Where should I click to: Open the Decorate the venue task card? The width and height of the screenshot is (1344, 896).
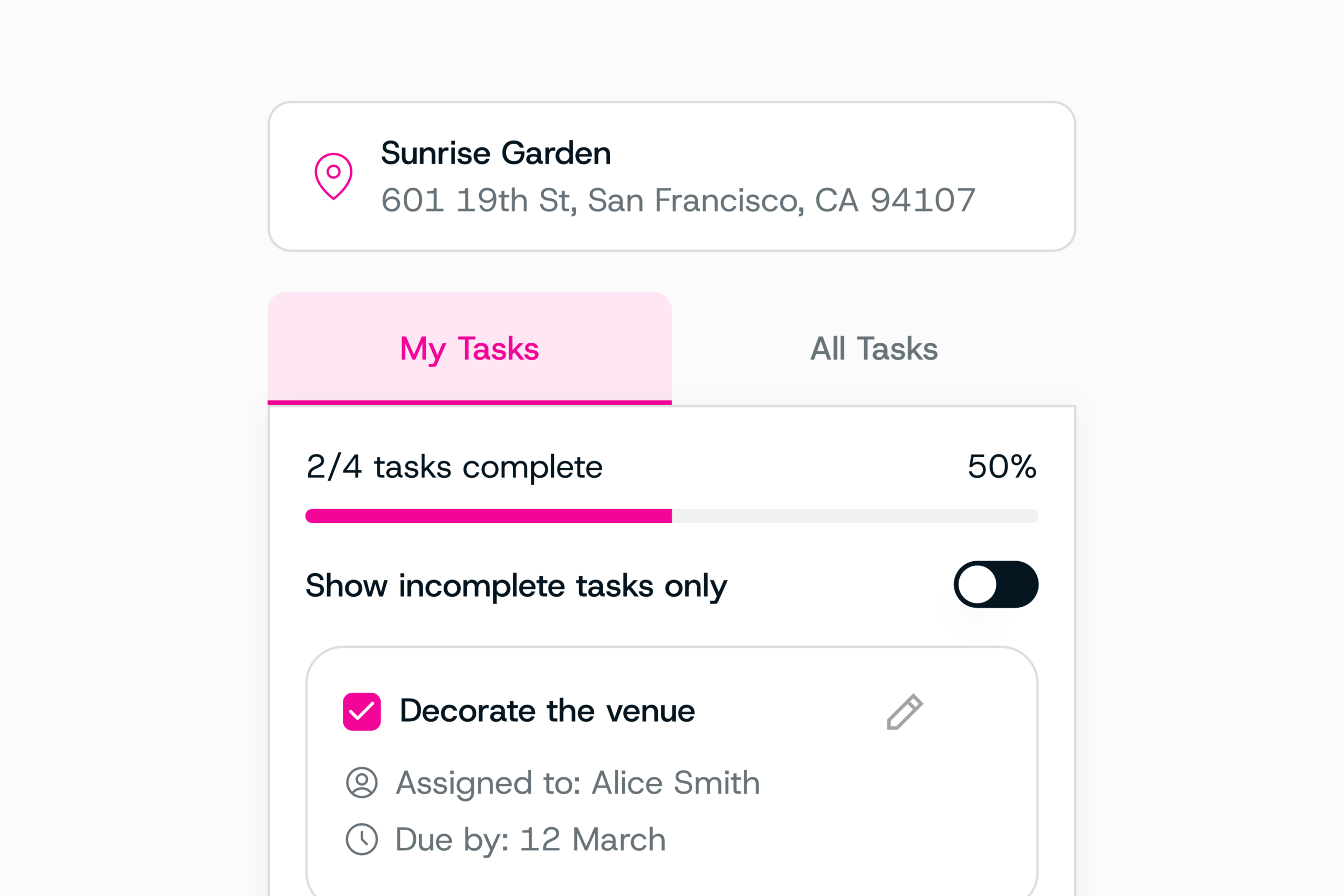(x=672, y=772)
